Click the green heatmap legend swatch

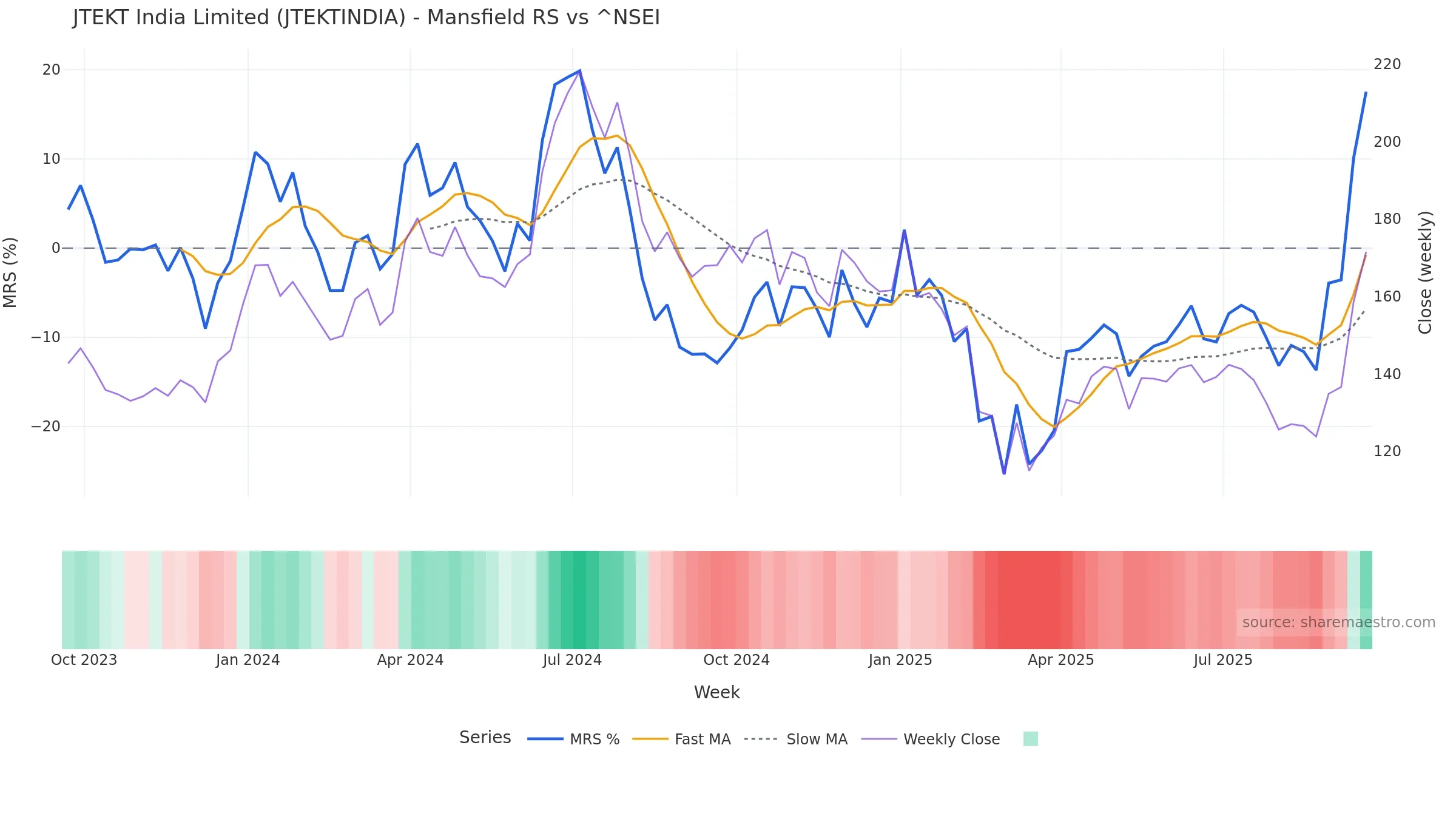[x=1030, y=739]
